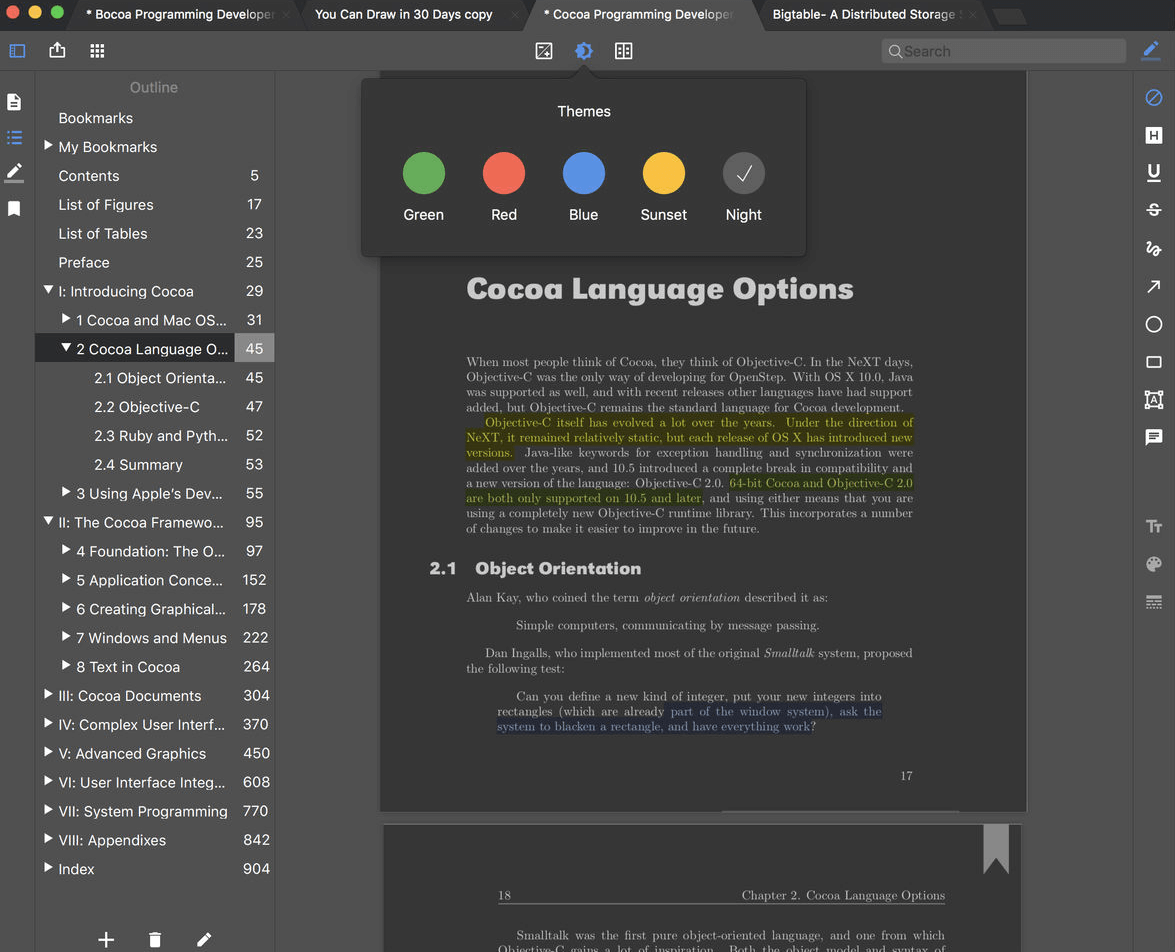This screenshot has height=952, width=1175.
Task: Jump to List of Tables entry
Action: point(154,233)
